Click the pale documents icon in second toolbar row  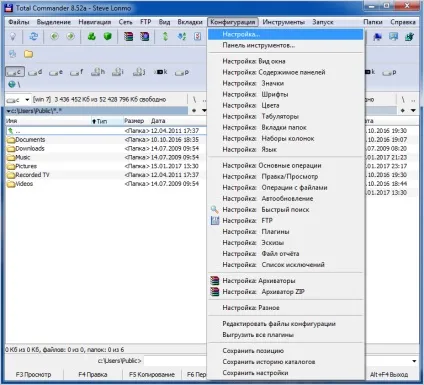13,54
